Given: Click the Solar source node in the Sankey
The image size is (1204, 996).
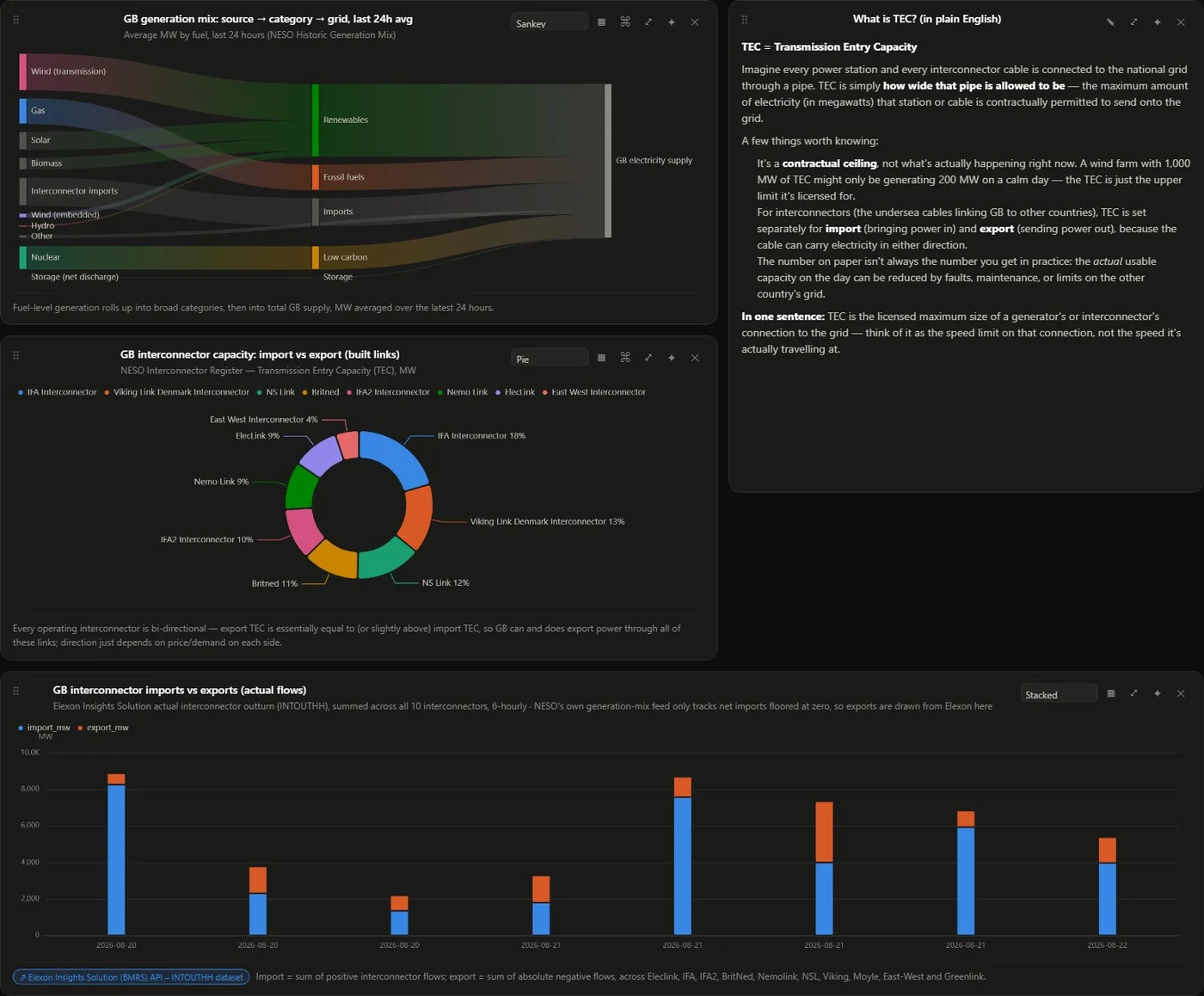Looking at the screenshot, I should coord(23,140).
